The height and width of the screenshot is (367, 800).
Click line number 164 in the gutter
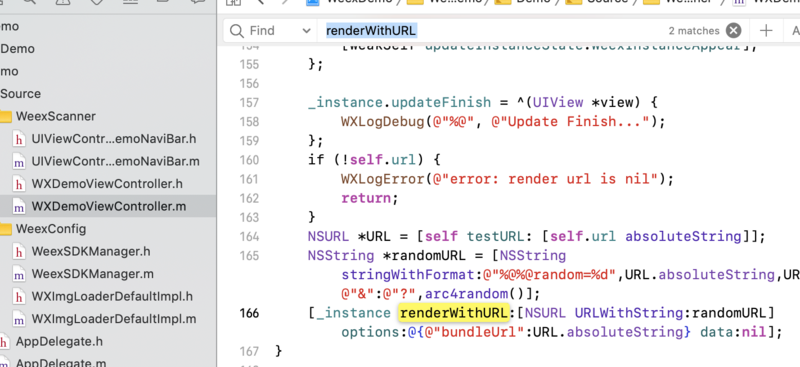click(x=249, y=236)
